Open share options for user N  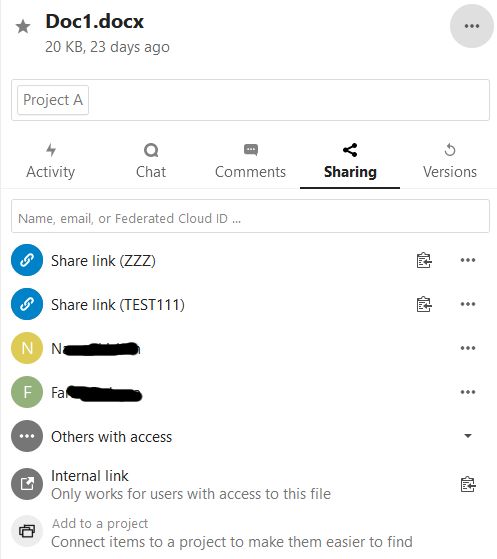468,348
